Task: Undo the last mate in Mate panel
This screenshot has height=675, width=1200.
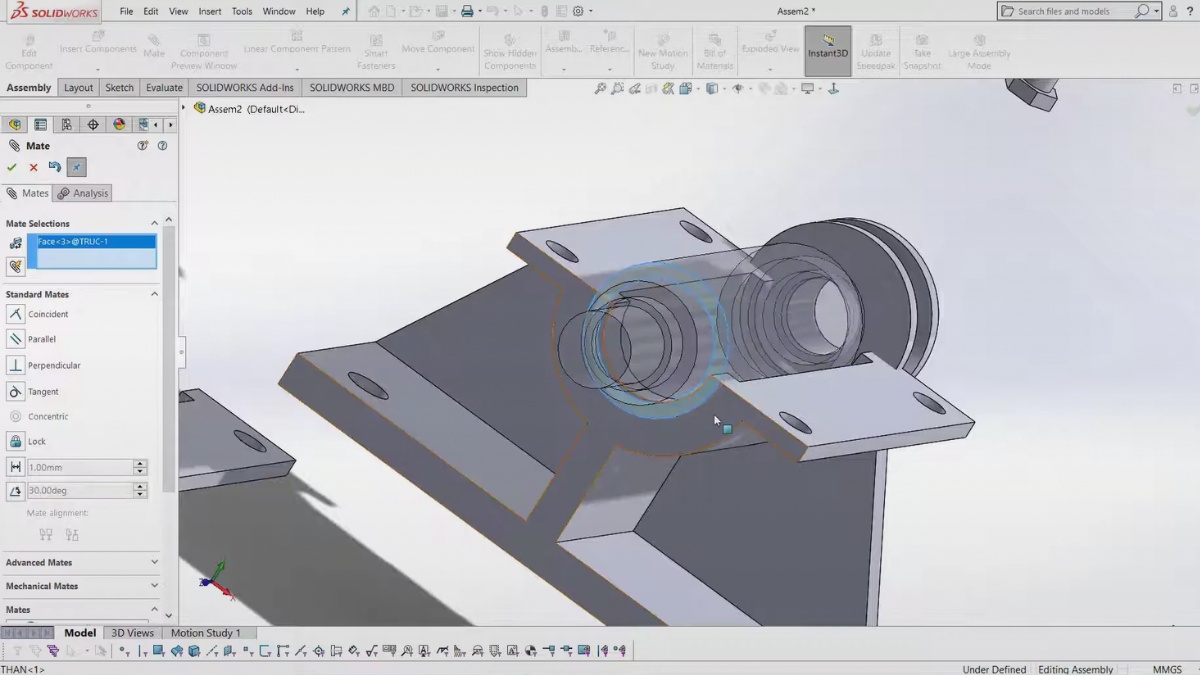Action: [55, 167]
